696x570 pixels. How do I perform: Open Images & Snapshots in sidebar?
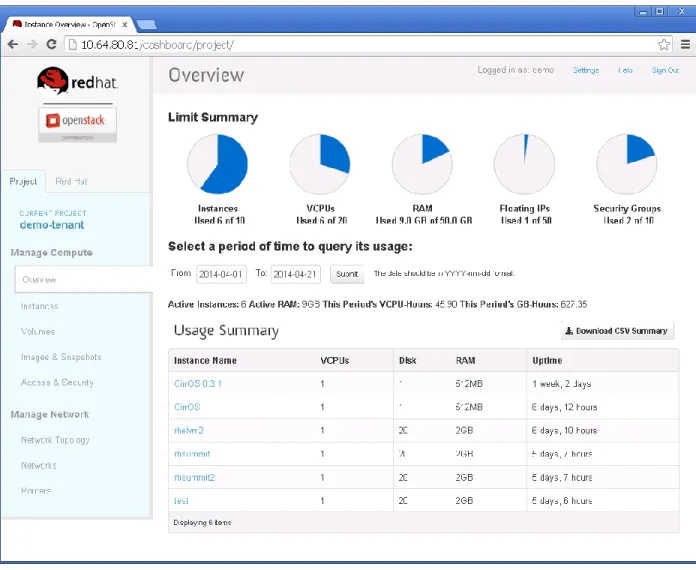tap(61, 357)
